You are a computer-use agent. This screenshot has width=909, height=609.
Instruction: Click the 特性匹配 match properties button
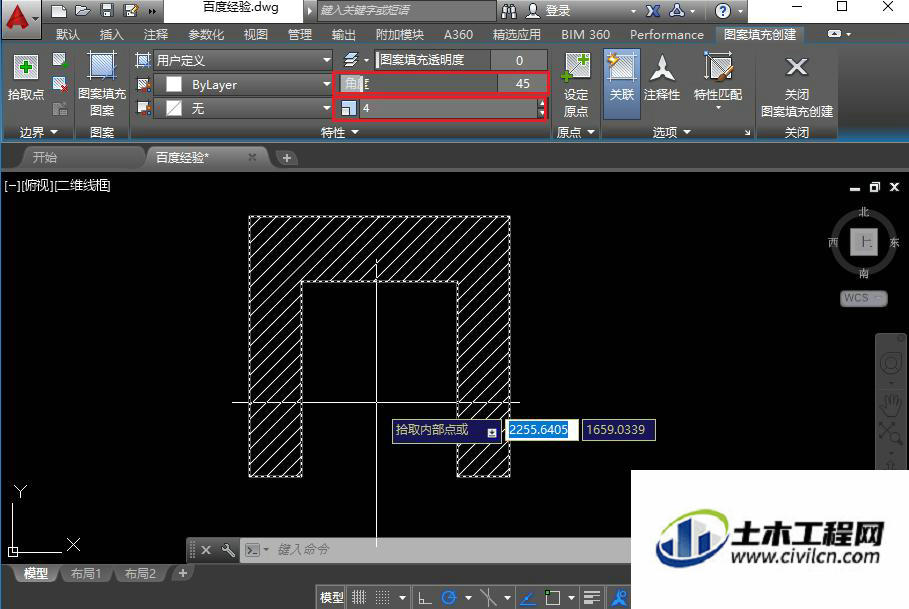click(x=718, y=81)
